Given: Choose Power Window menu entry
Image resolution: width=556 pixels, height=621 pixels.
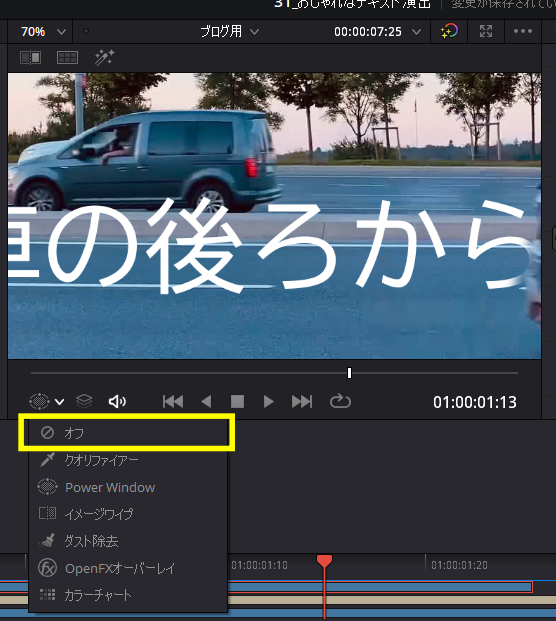Looking at the screenshot, I should 128,487.
